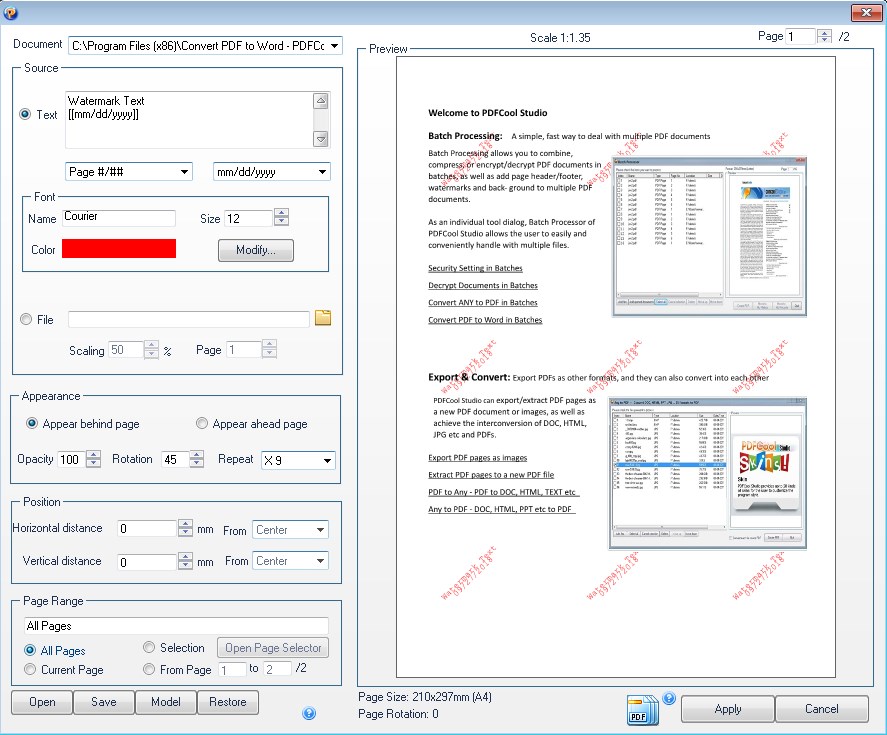The image size is (887, 735).
Task: Click the File path input field
Action: (189, 319)
